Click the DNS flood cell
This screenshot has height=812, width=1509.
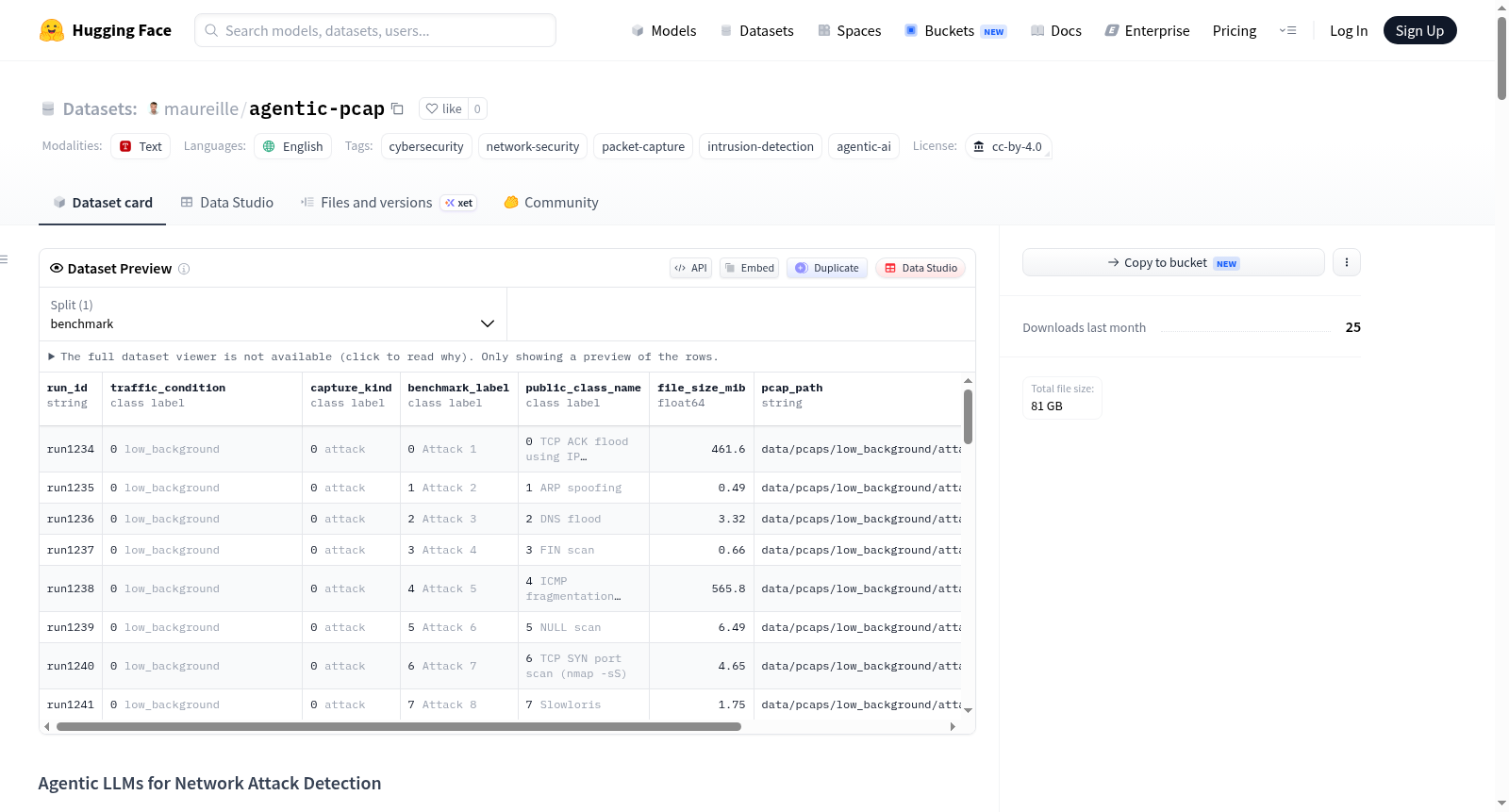[x=584, y=520]
